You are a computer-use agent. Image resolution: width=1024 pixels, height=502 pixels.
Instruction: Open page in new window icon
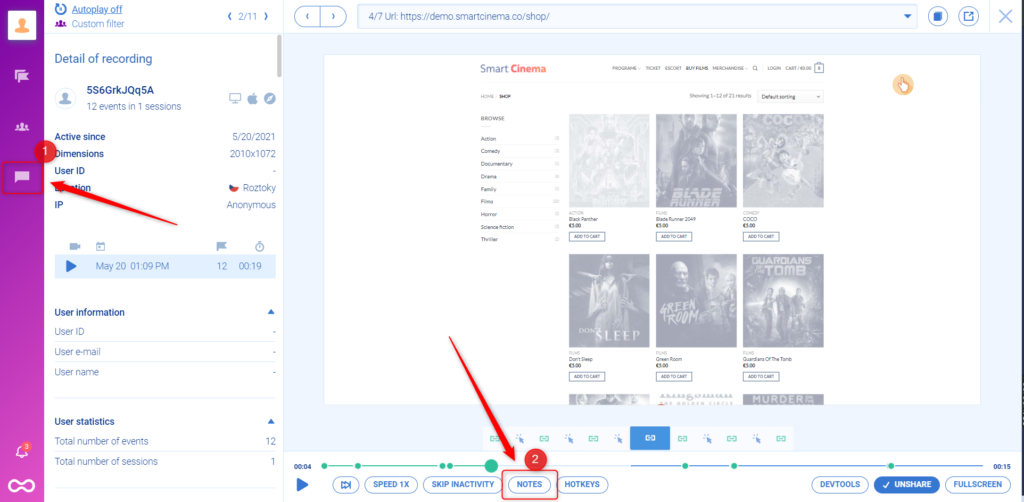[968, 16]
